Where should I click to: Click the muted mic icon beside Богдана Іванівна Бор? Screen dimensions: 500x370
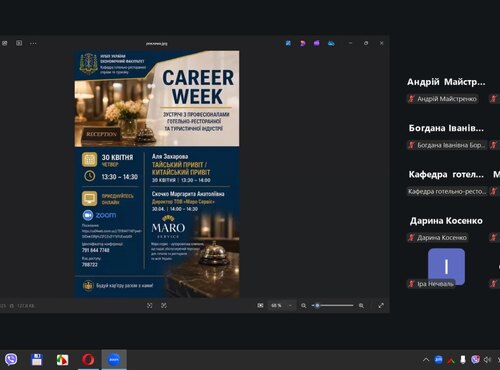411,145
